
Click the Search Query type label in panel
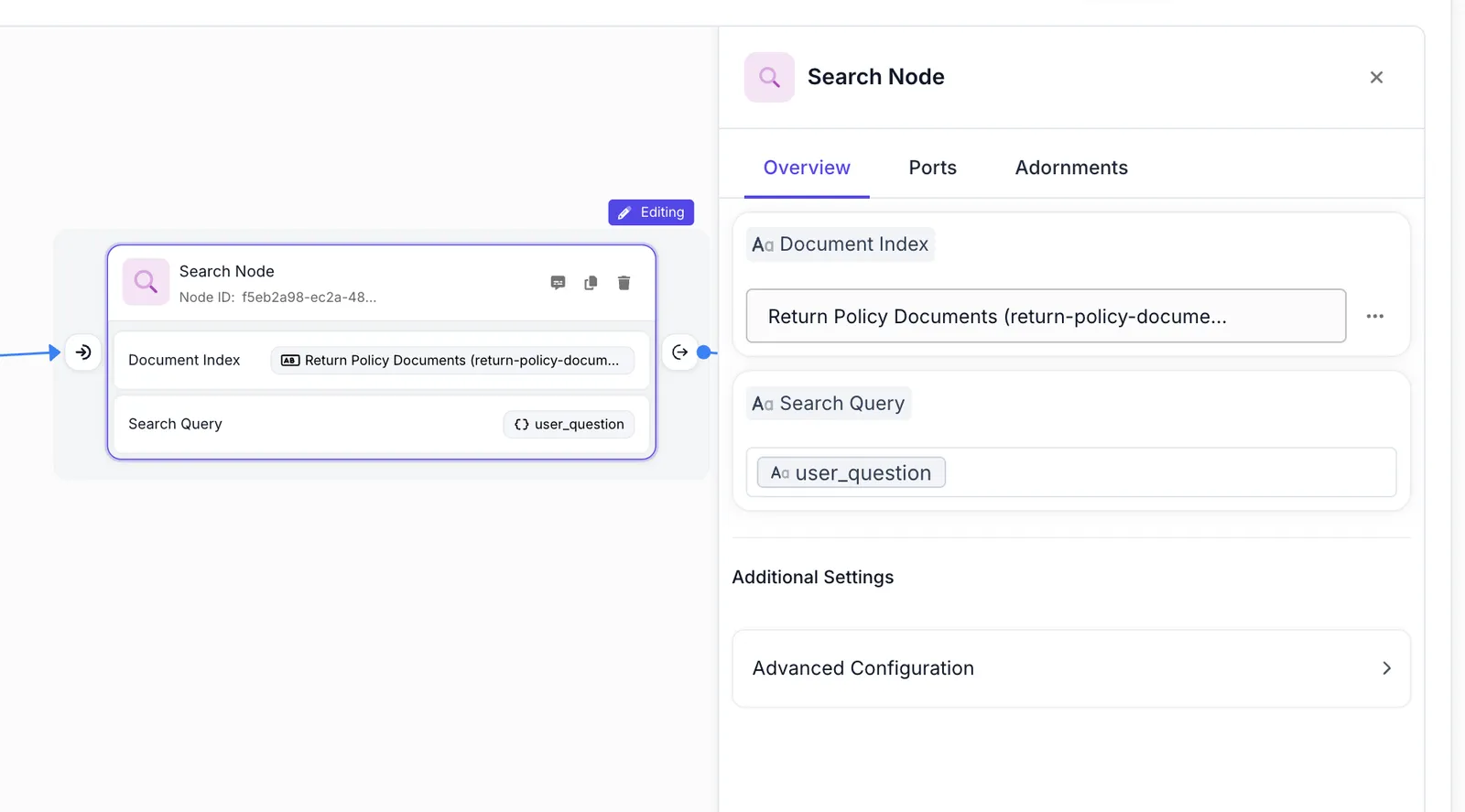click(829, 404)
